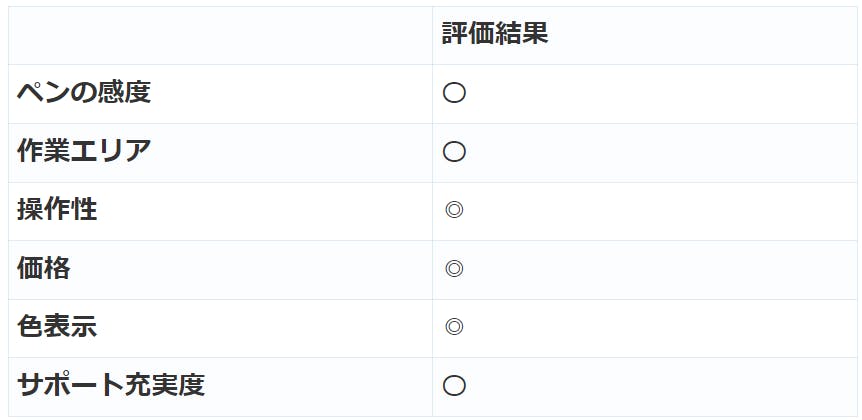The height and width of the screenshot is (420, 862).
Task: Click the single circle rating for ペンの感度
Action: tap(454, 94)
